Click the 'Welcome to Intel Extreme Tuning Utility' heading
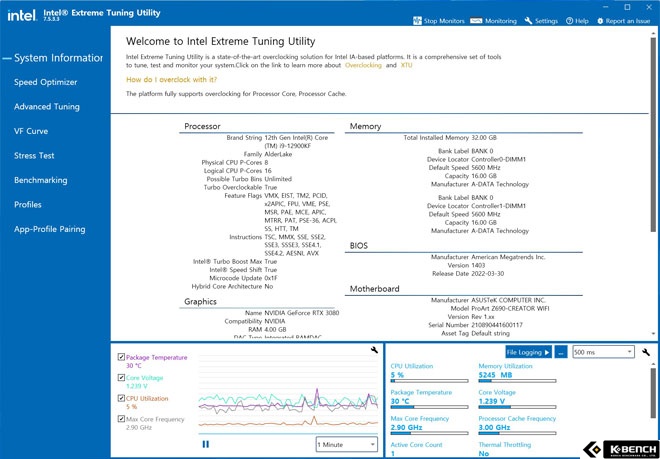Image resolution: width=660 pixels, height=459 pixels. (x=221, y=41)
